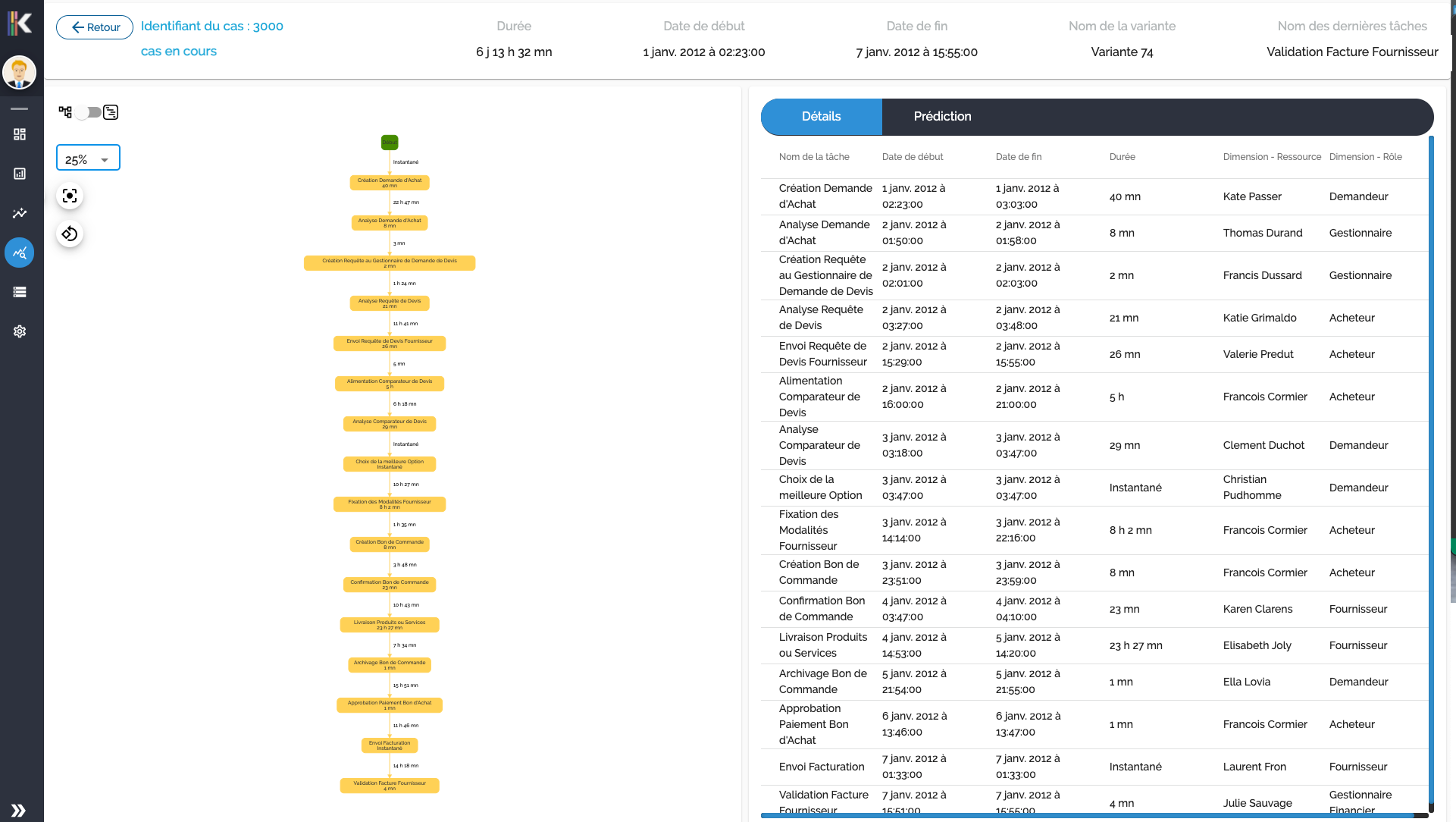This screenshot has height=822, width=1456.
Task: Click the highlighted process explorer magnifier icon
Action: tap(20, 253)
